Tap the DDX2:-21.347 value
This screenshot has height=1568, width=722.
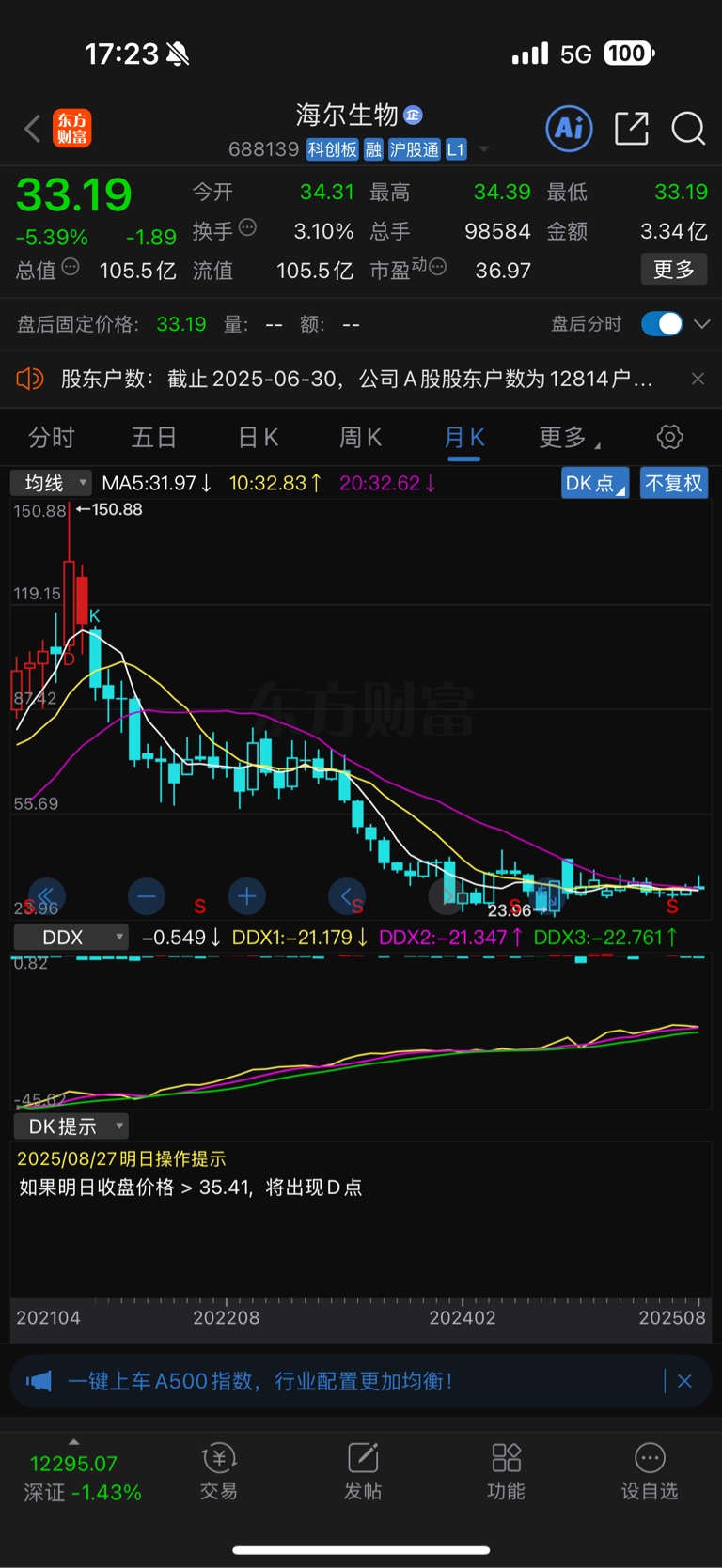450,938
